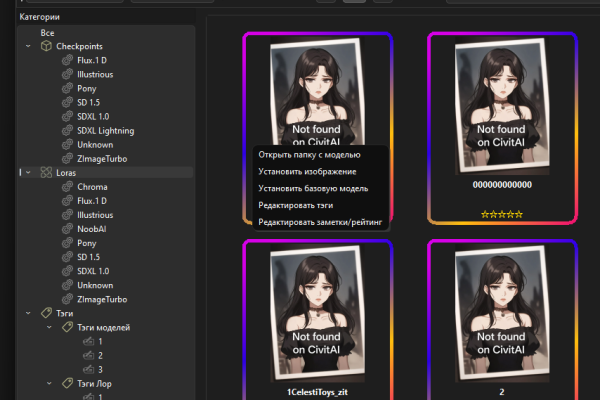Select Illustrious under Checkpoints

coord(95,74)
